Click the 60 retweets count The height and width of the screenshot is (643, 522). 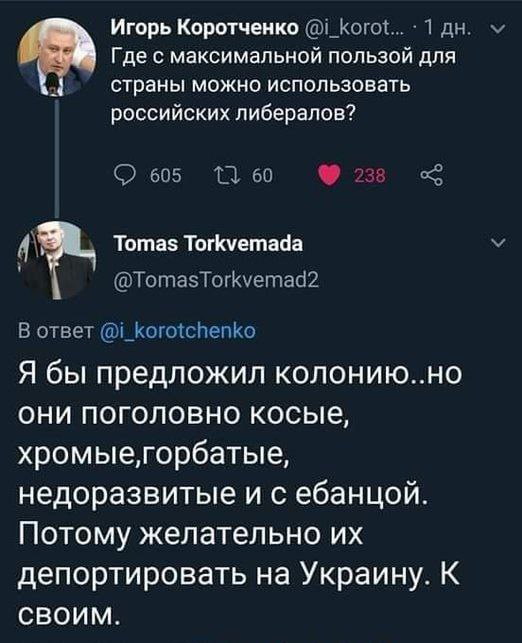tap(262, 176)
